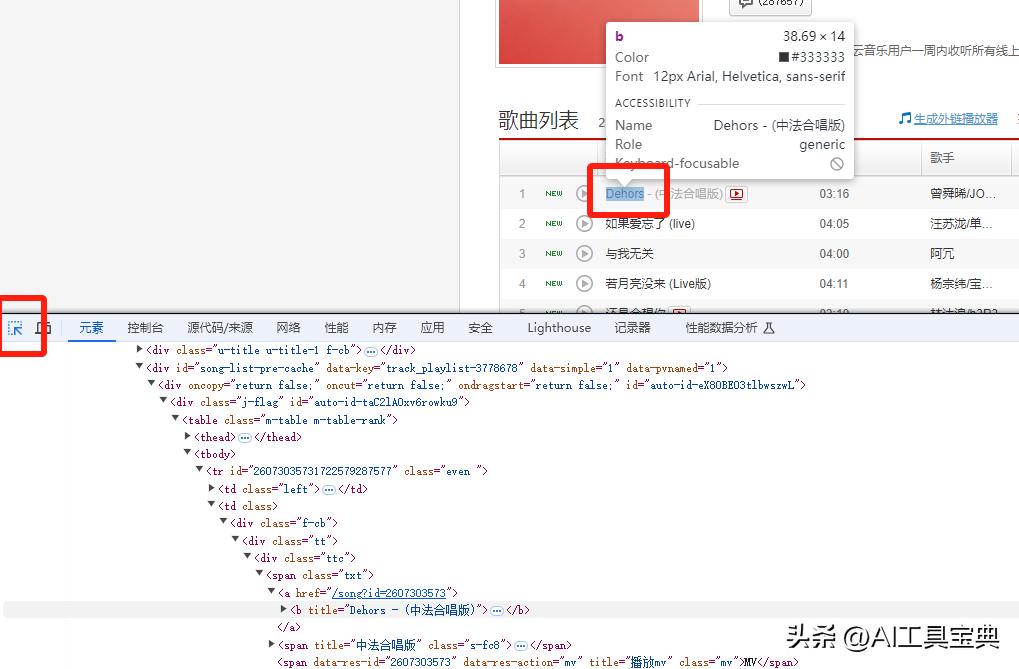1019x669 pixels.
Task: Collapse the tr class even node
Action: click(200, 470)
